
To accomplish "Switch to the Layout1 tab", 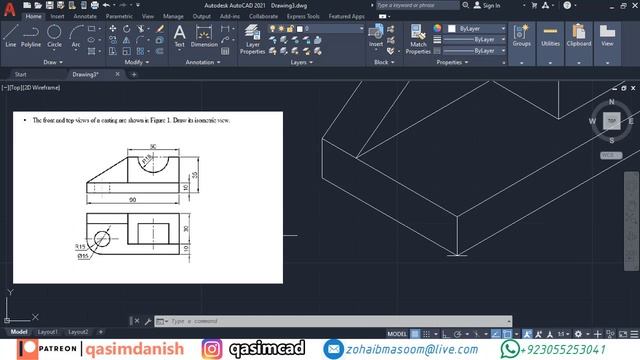I will 48,332.
